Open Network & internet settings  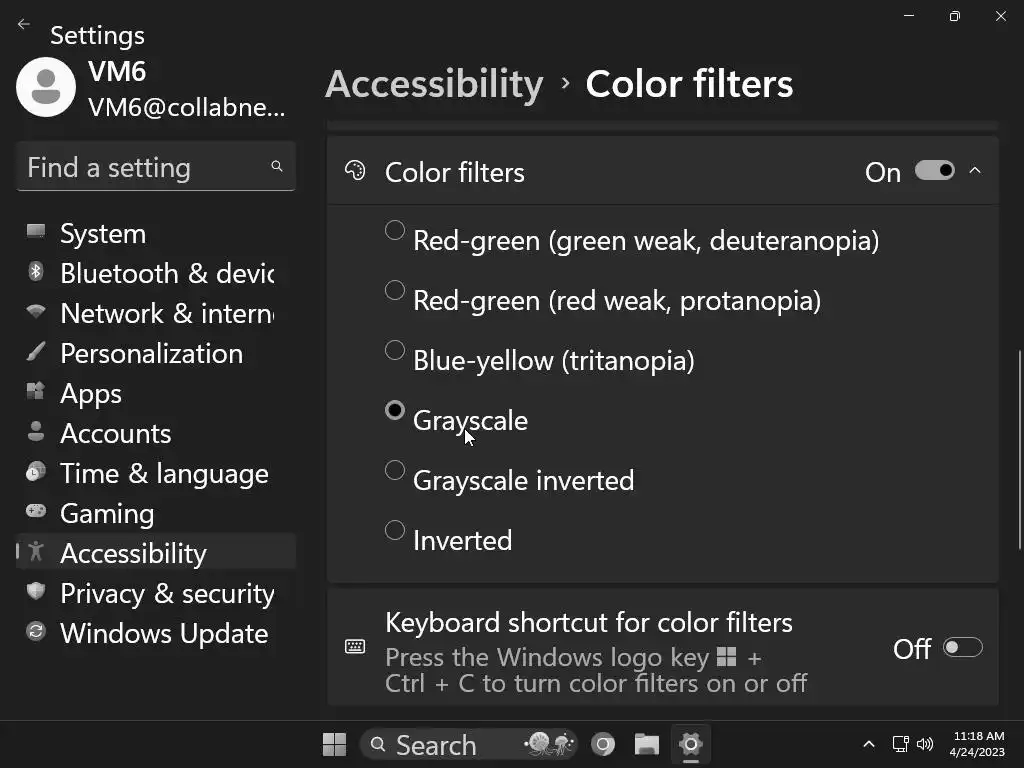[166, 313]
